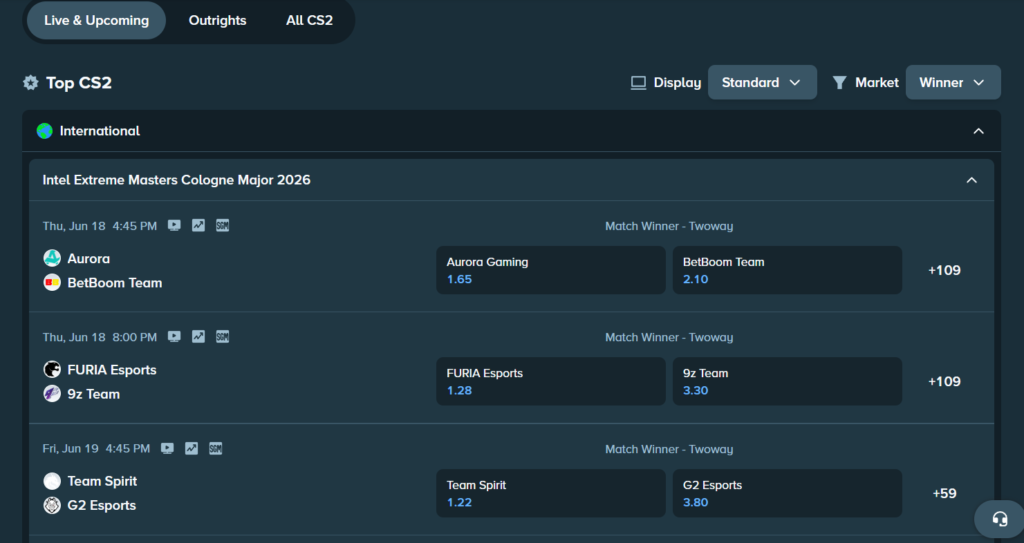Viewport: 1024px width, 543px height.
Task: Collapse Intel Extreme Masters Cologne Major section
Action: pyautogui.click(x=972, y=180)
